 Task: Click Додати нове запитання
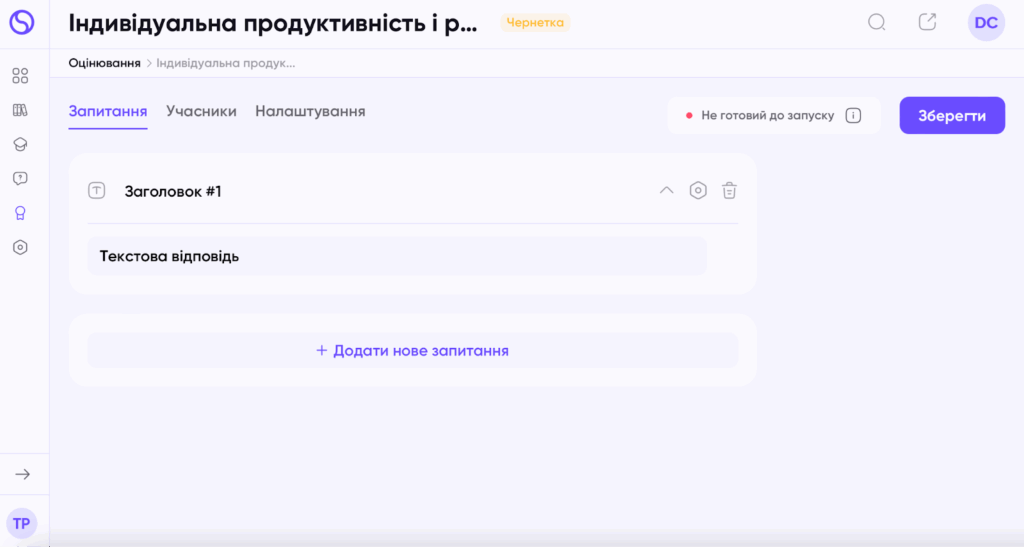point(412,351)
